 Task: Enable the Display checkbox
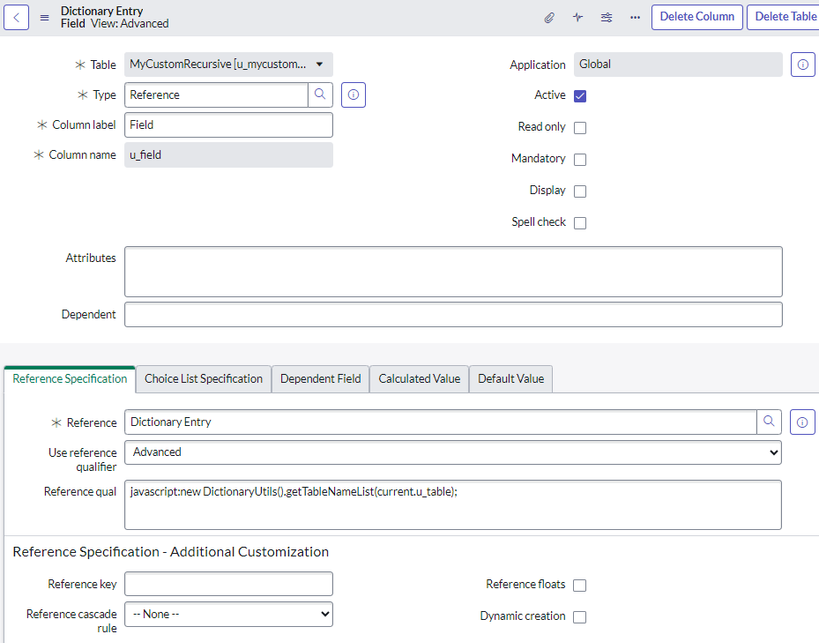click(x=580, y=191)
